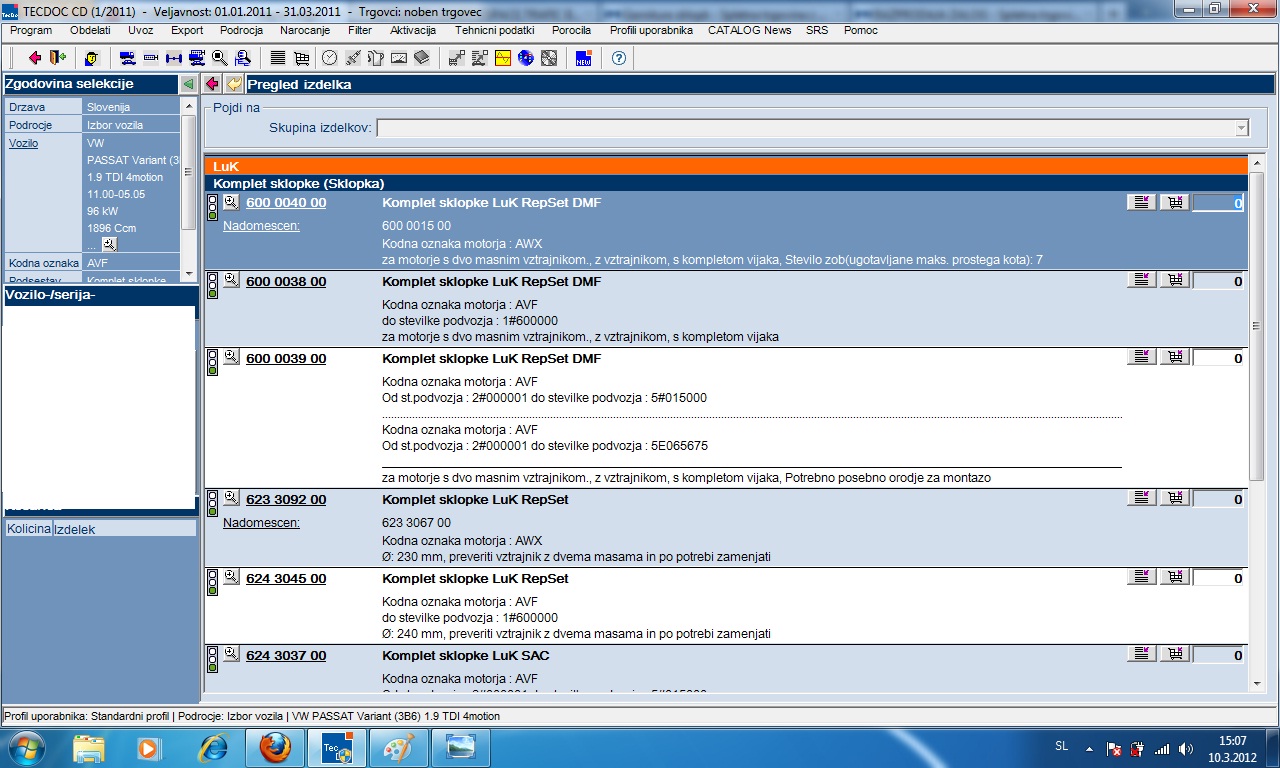The image size is (1280, 768).
Task: Open the Pomoc menu
Action: point(861,30)
